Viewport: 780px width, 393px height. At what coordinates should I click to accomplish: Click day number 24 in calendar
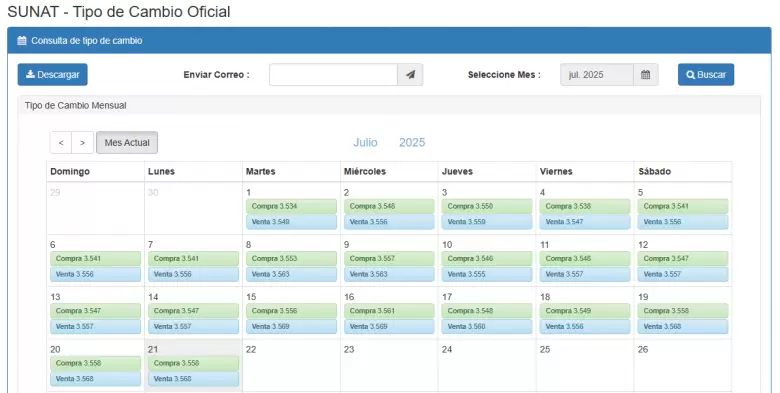click(447, 350)
